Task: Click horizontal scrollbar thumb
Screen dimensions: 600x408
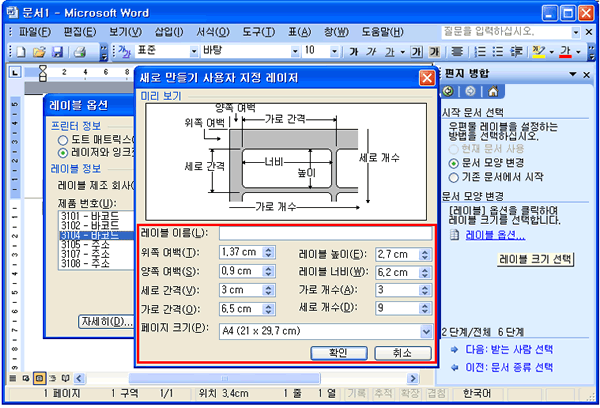Action: tap(224, 379)
